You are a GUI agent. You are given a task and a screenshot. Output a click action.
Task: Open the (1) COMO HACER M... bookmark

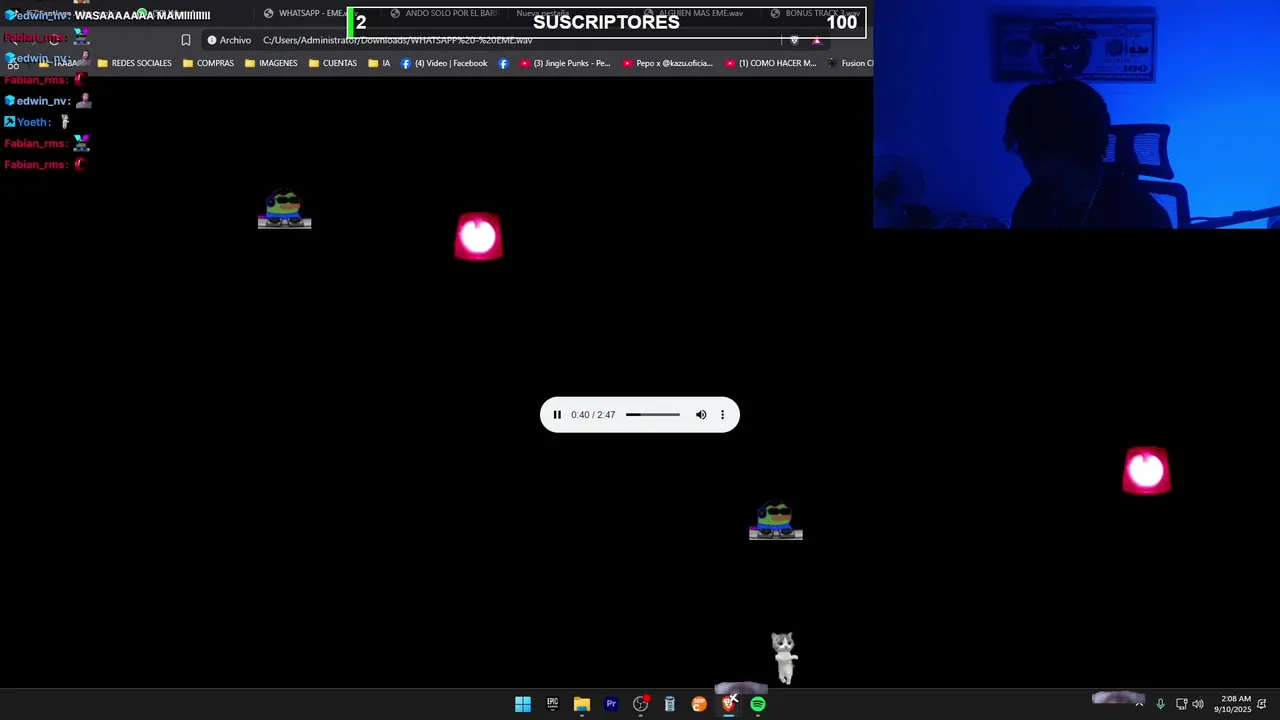point(771,63)
